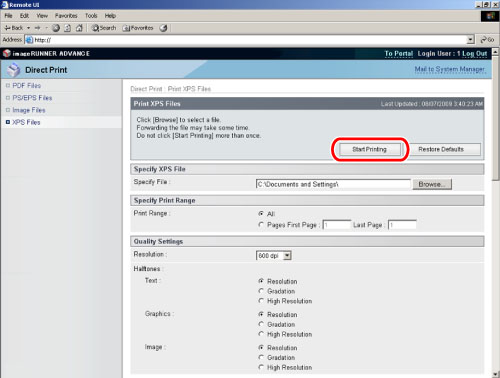Follow the To Portal link
The image size is (500, 378).
tap(399, 54)
